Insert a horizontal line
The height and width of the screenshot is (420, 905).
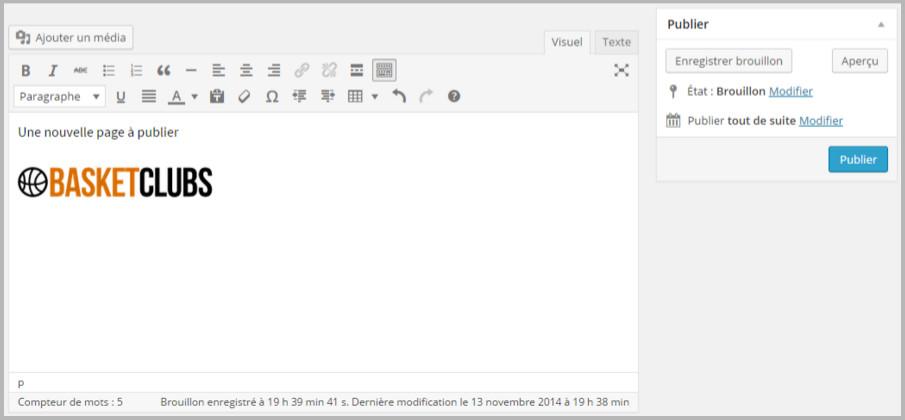pos(191,70)
